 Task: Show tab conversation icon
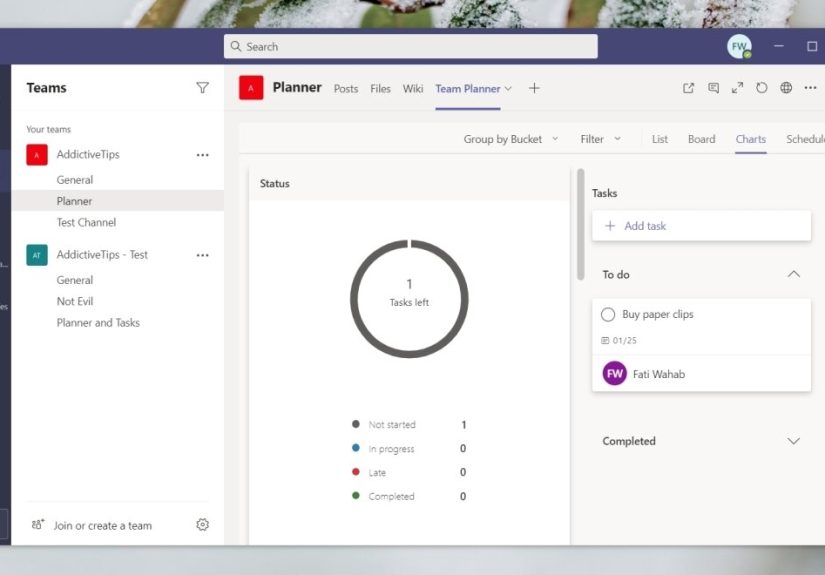pos(713,88)
